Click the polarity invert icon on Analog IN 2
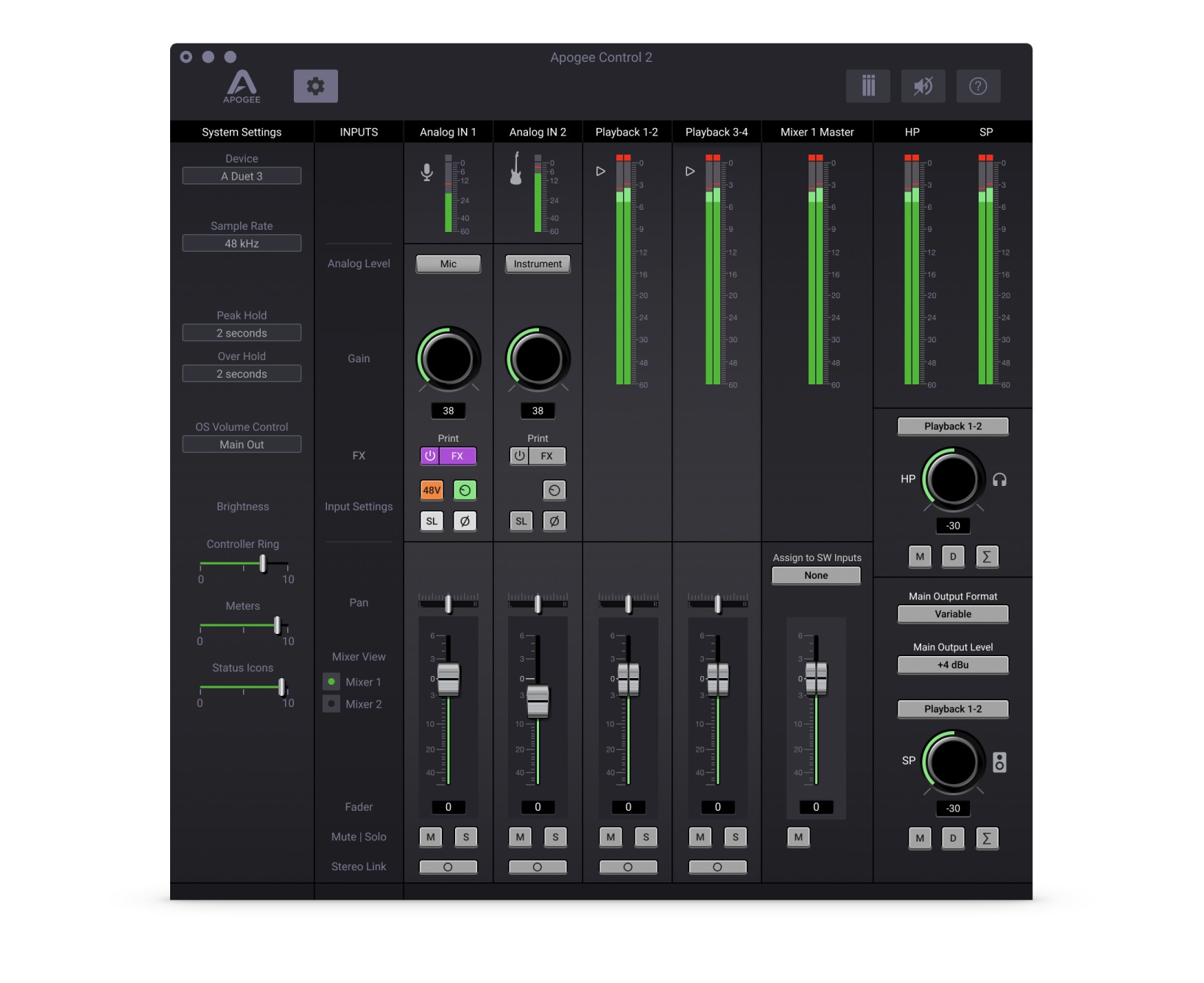The width and height of the screenshot is (1204, 983). (555, 521)
